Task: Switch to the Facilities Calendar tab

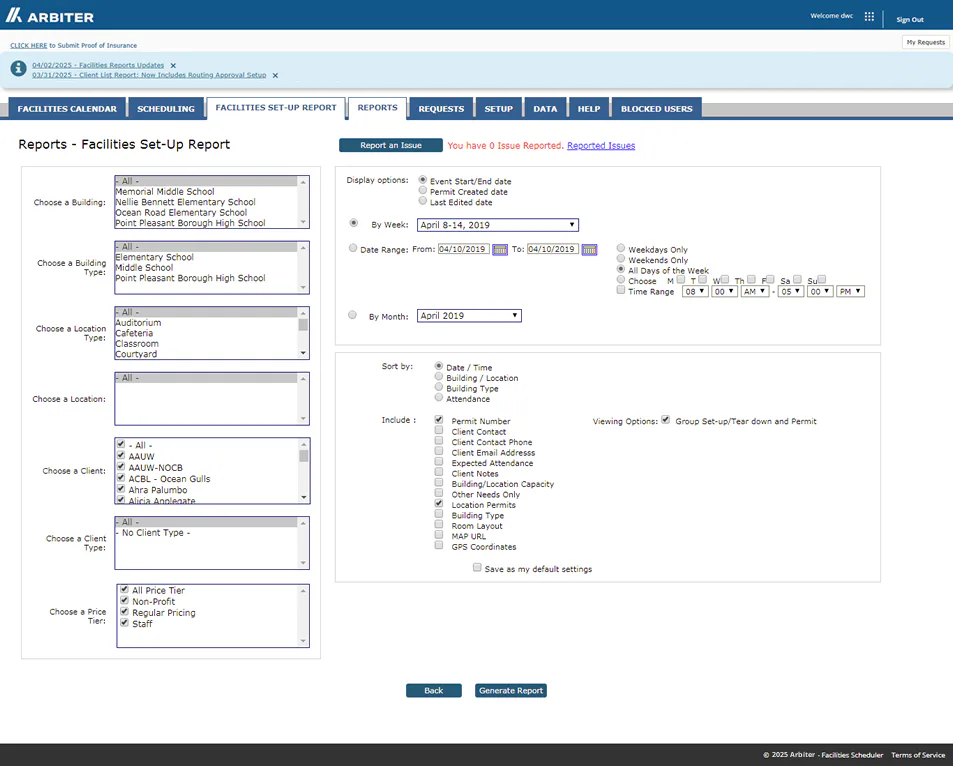Action: [x=67, y=108]
